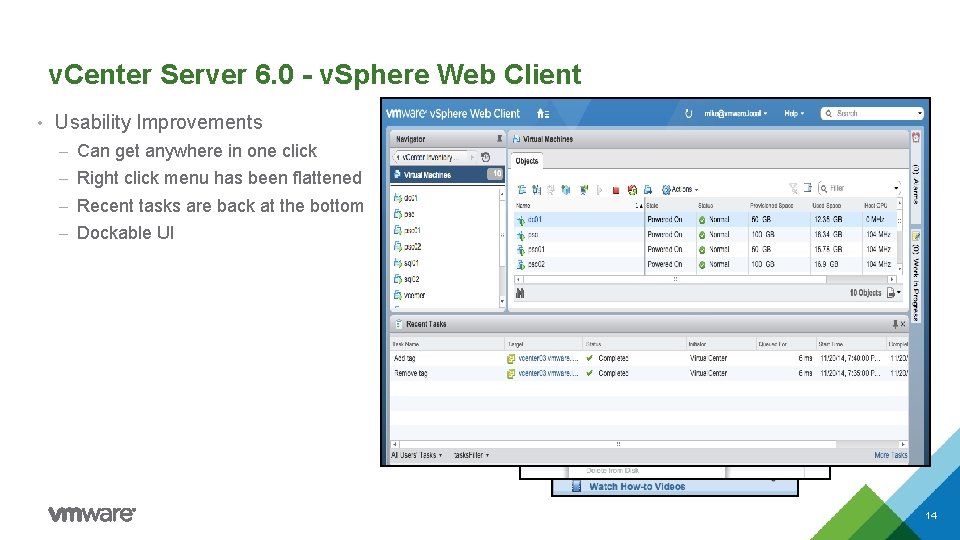This screenshot has height=540, width=960.
Task: Click the Virtual Machines header icon
Action: coord(516,139)
